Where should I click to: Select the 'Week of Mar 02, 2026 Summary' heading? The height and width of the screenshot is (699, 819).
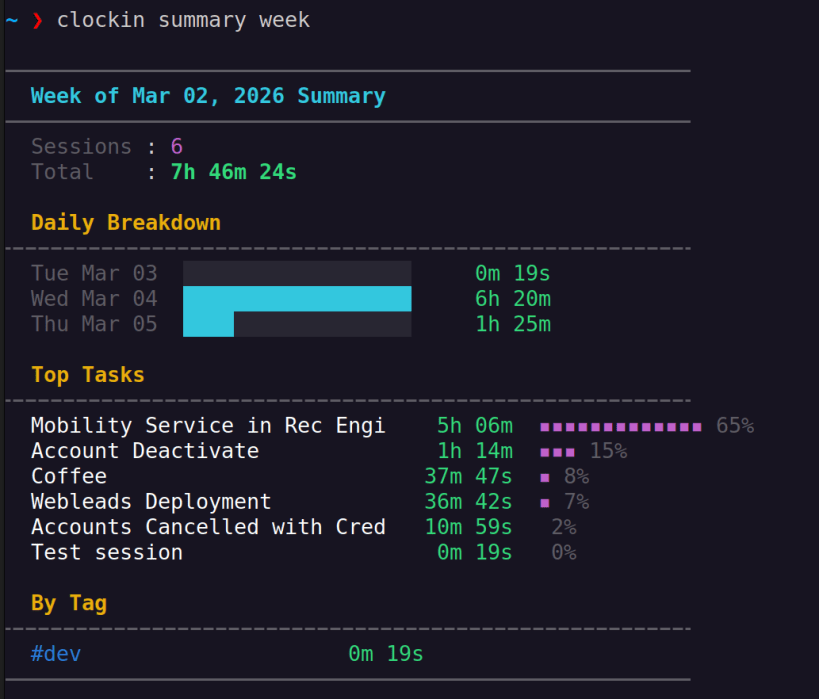208,96
